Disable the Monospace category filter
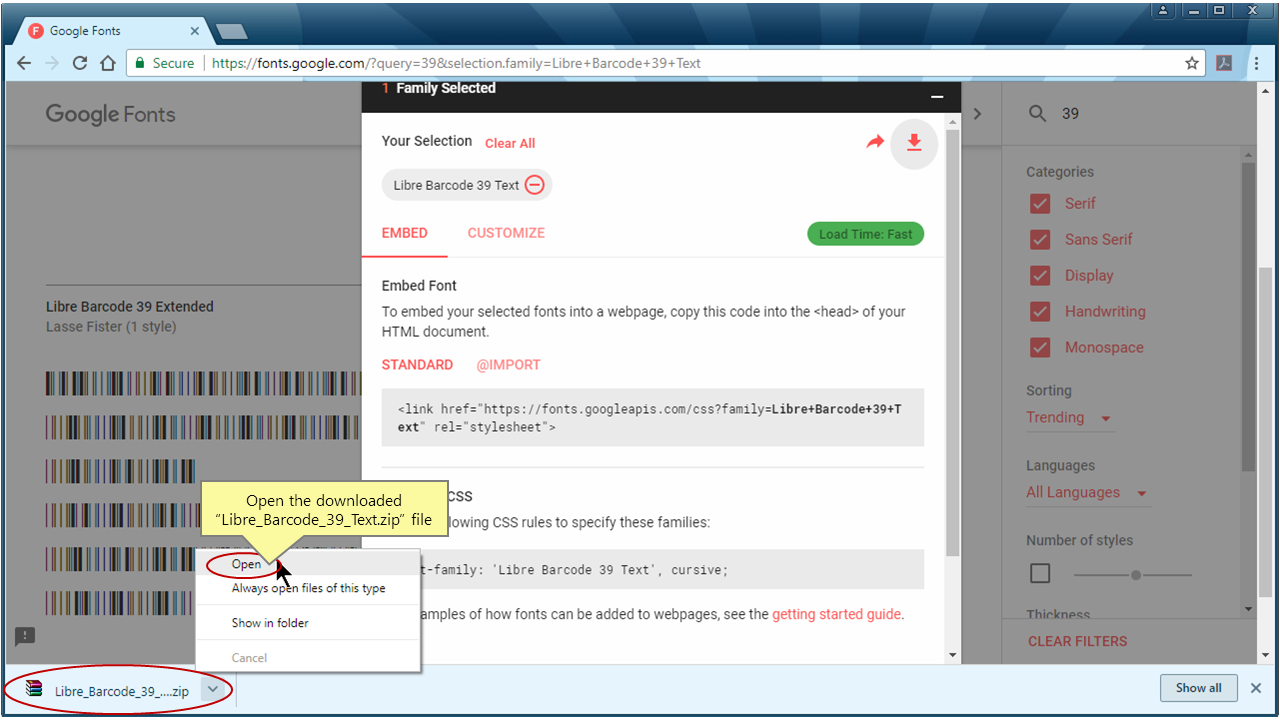Image resolution: width=1280 pixels, height=720 pixels. [x=1040, y=347]
